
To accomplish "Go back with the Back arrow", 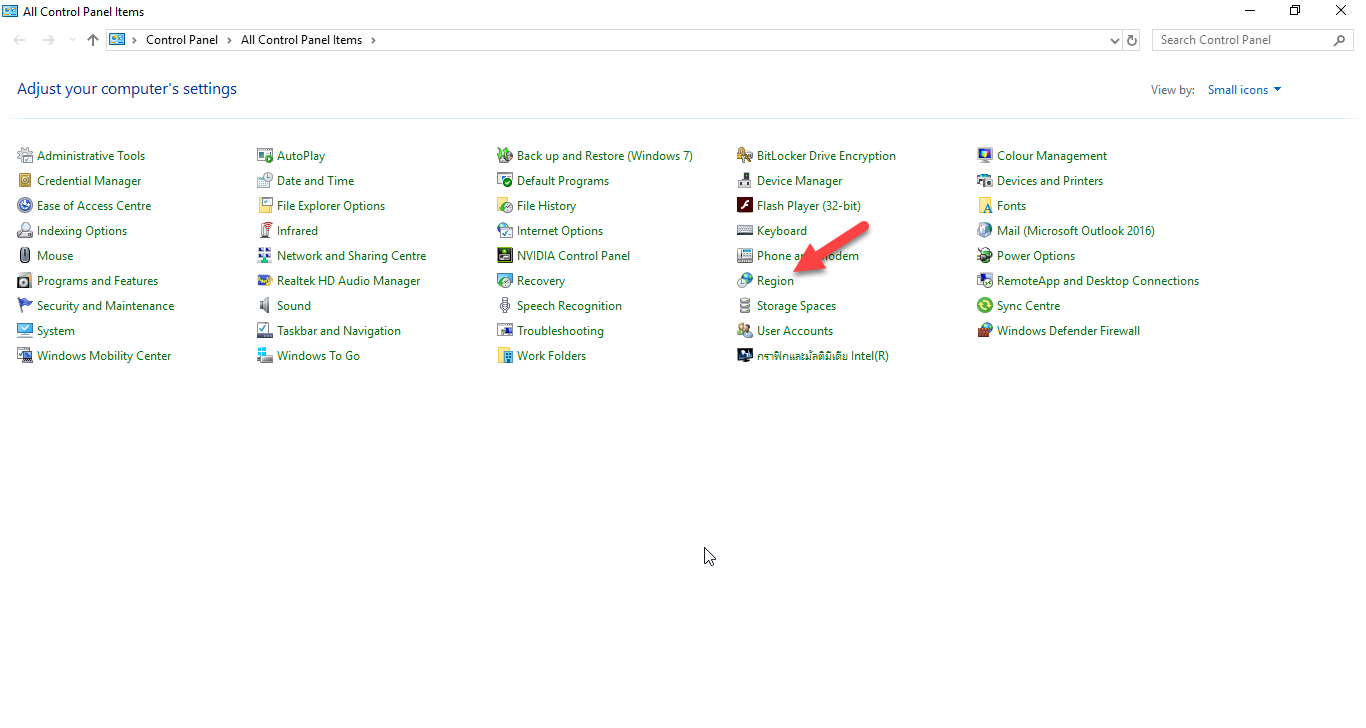I will 20,40.
